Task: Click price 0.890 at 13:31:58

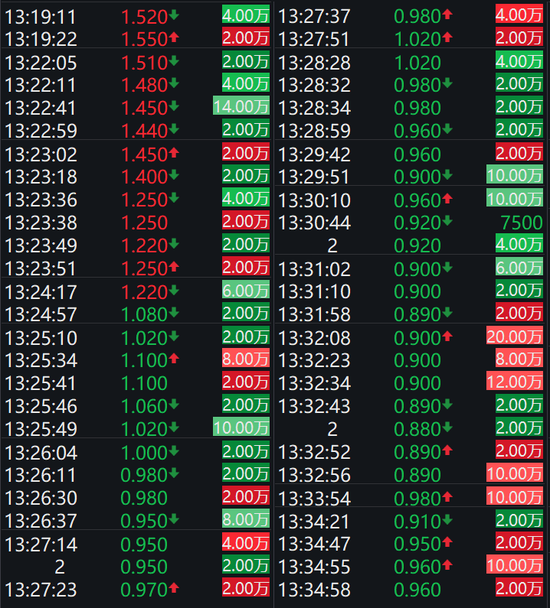Action: (418, 314)
